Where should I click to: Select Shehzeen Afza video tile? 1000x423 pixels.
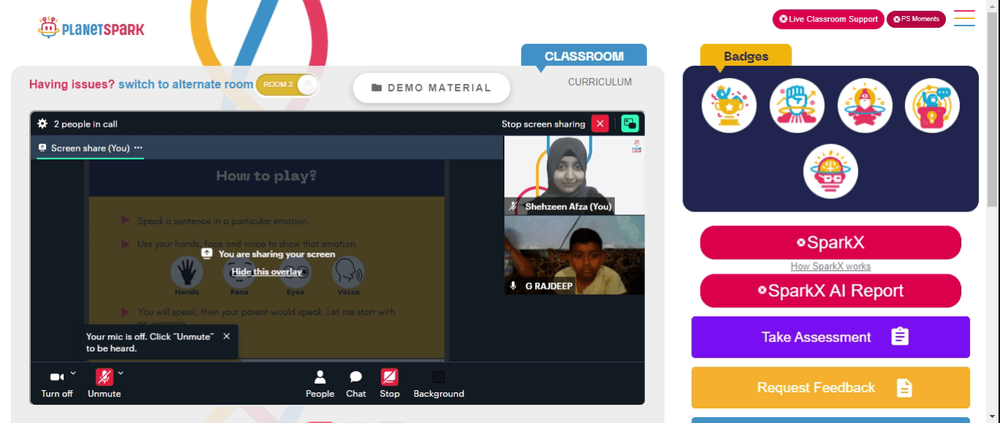click(x=574, y=174)
